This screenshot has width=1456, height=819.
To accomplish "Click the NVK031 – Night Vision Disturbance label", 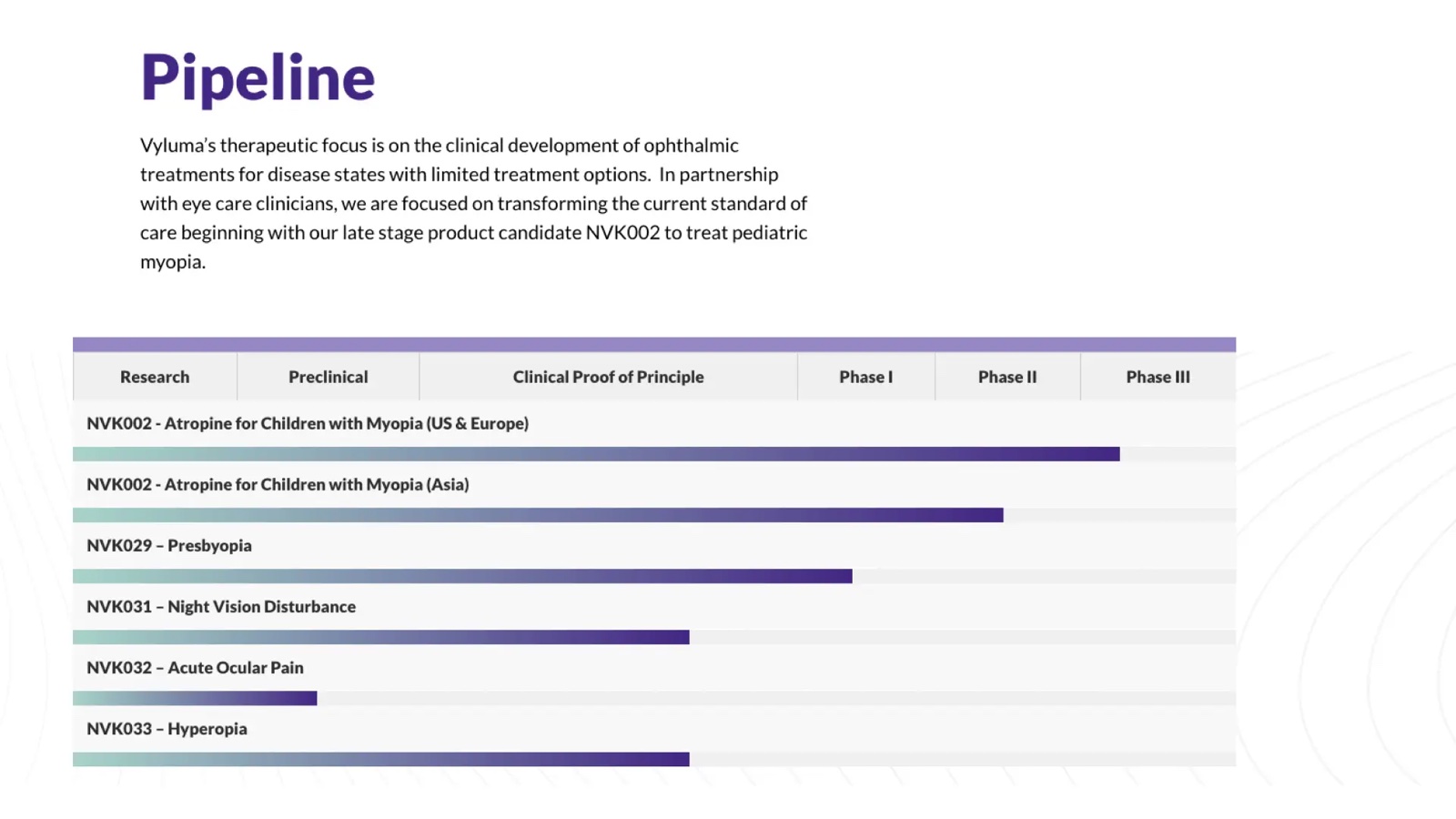I will pos(221,606).
